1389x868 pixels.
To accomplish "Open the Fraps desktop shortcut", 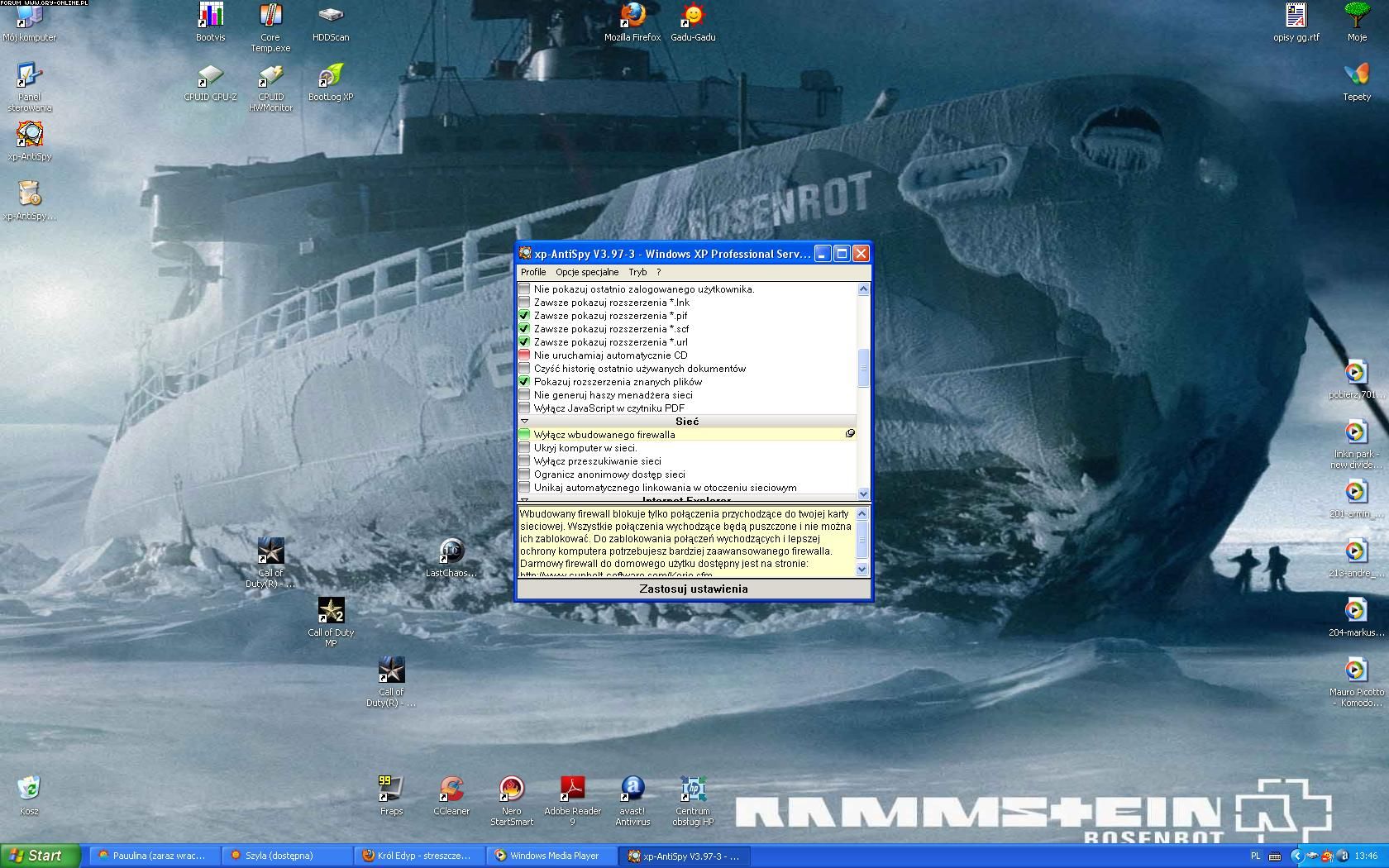I will (x=391, y=796).
